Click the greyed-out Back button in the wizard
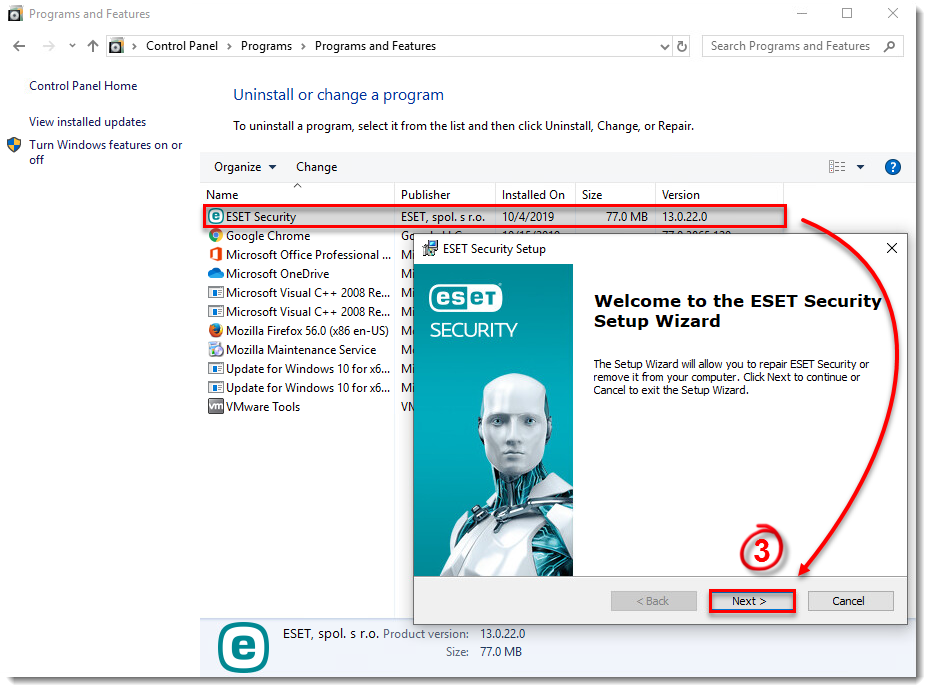This screenshot has width=925, height=686. point(653,601)
